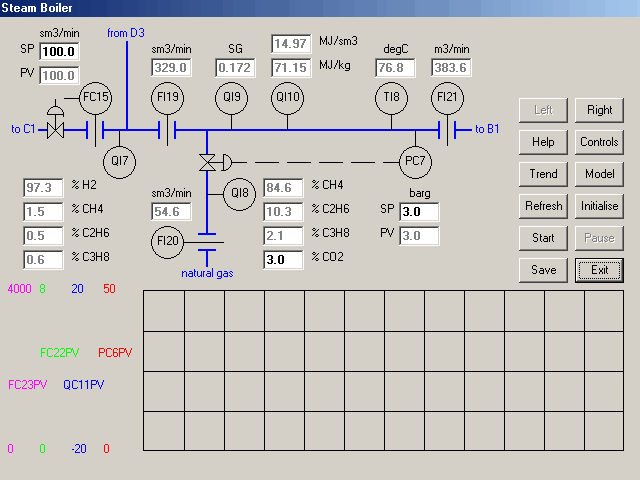This screenshot has width=640, height=480.
Task: Click the FI21 flow indicator bubble
Action: [449, 98]
